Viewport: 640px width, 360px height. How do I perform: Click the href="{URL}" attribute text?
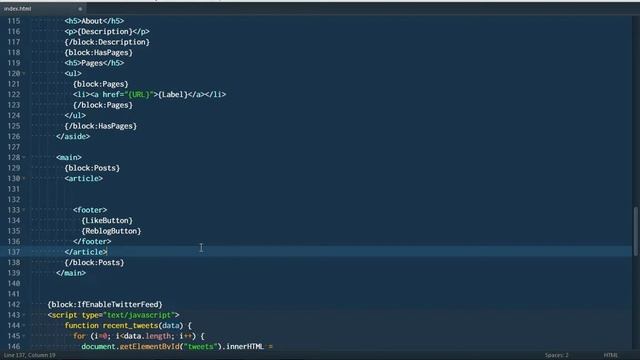pos(128,95)
